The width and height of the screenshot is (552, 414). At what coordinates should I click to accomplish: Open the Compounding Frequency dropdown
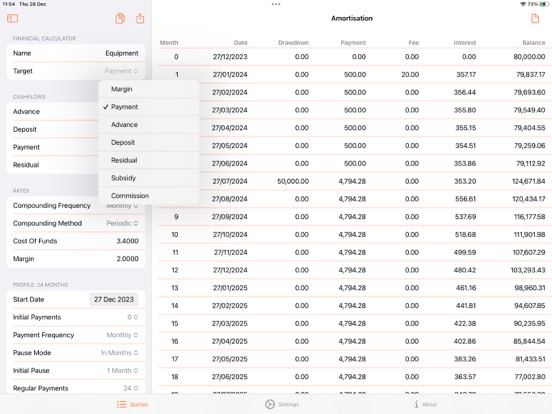click(122, 206)
